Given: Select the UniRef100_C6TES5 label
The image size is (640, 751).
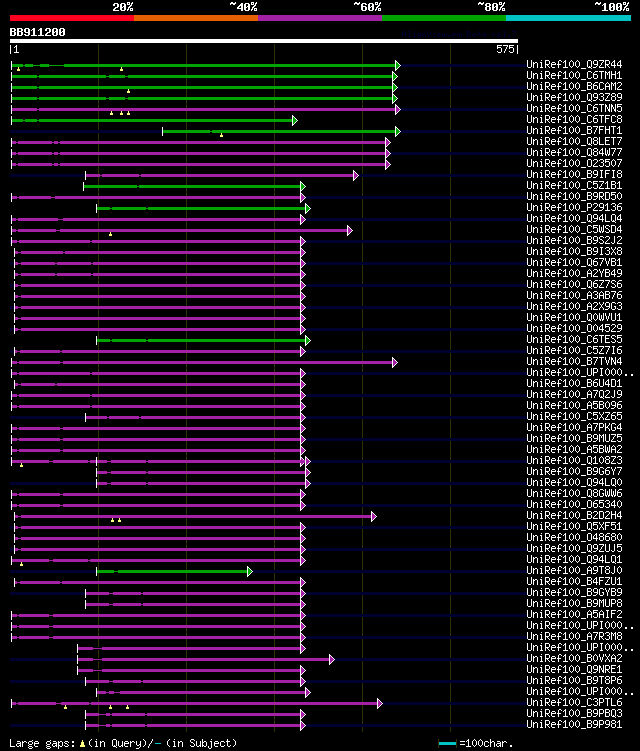Looking at the screenshot, I should coord(574,340).
